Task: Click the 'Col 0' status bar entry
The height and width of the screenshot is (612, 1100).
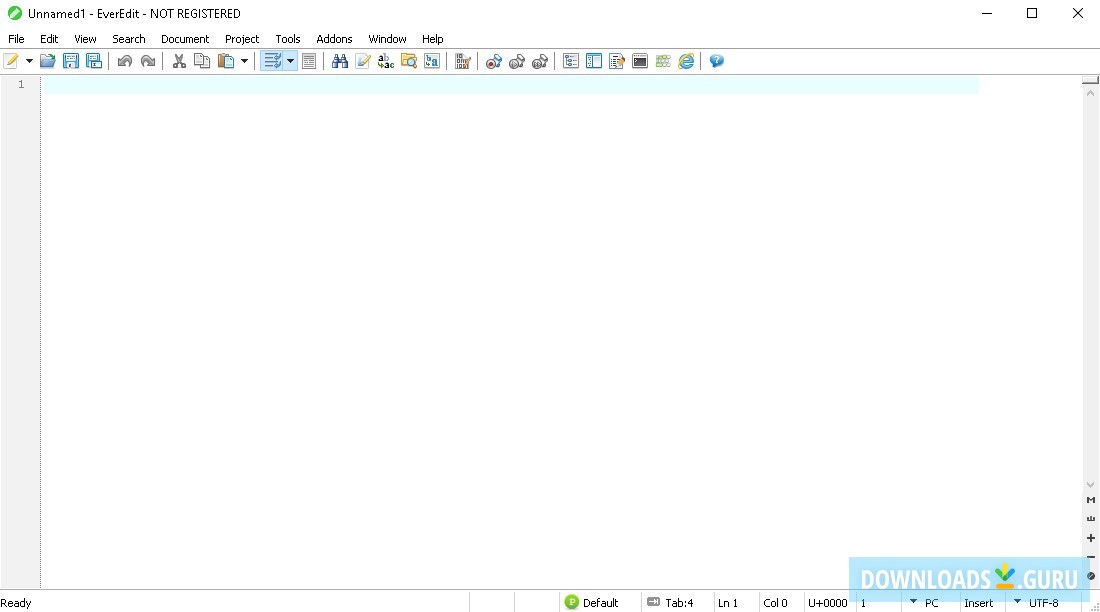Action: 775,603
